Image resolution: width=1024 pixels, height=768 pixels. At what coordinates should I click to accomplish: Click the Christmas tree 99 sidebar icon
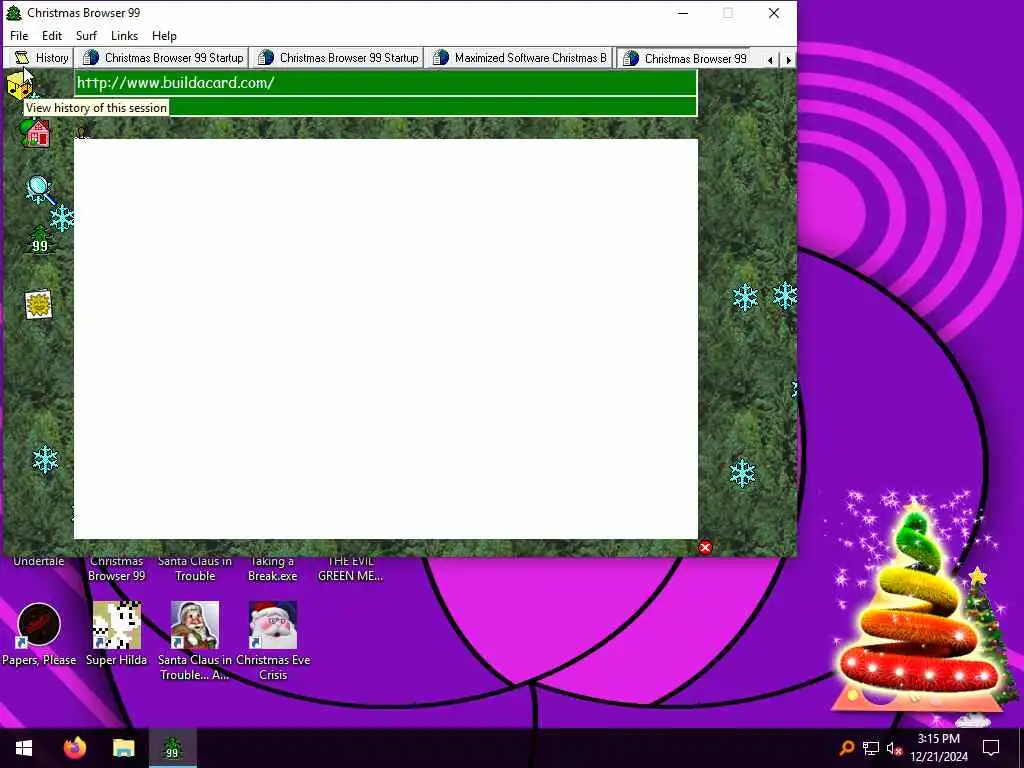coord(40,240)
